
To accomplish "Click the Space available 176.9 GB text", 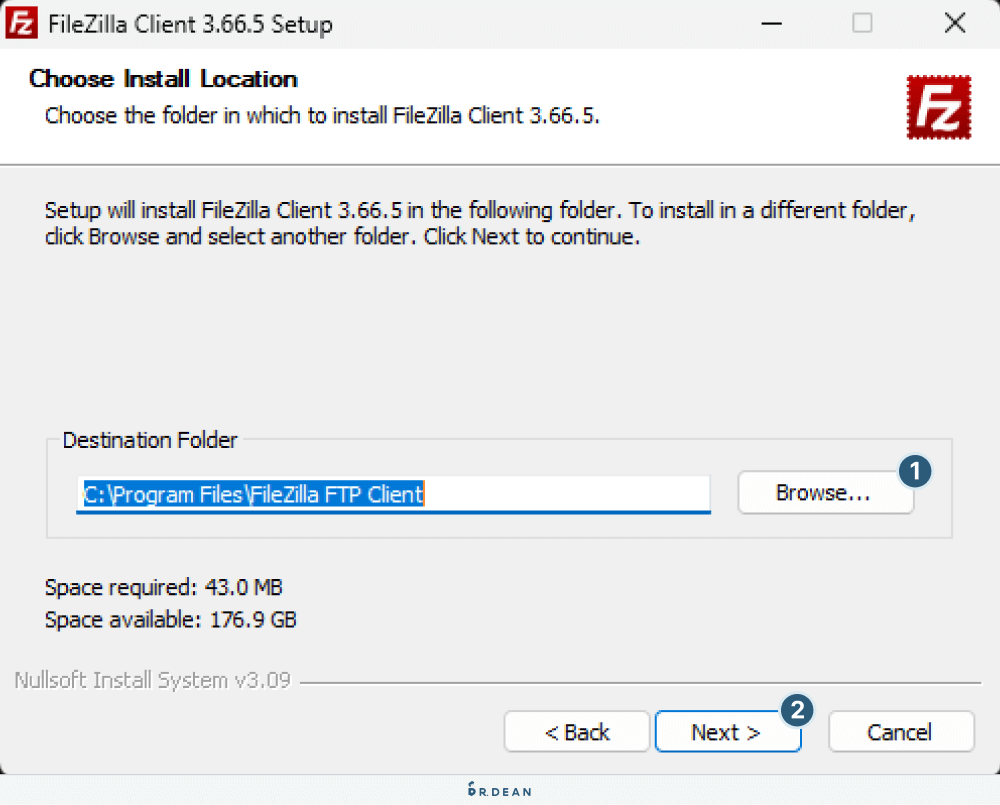I will point(171,620).
